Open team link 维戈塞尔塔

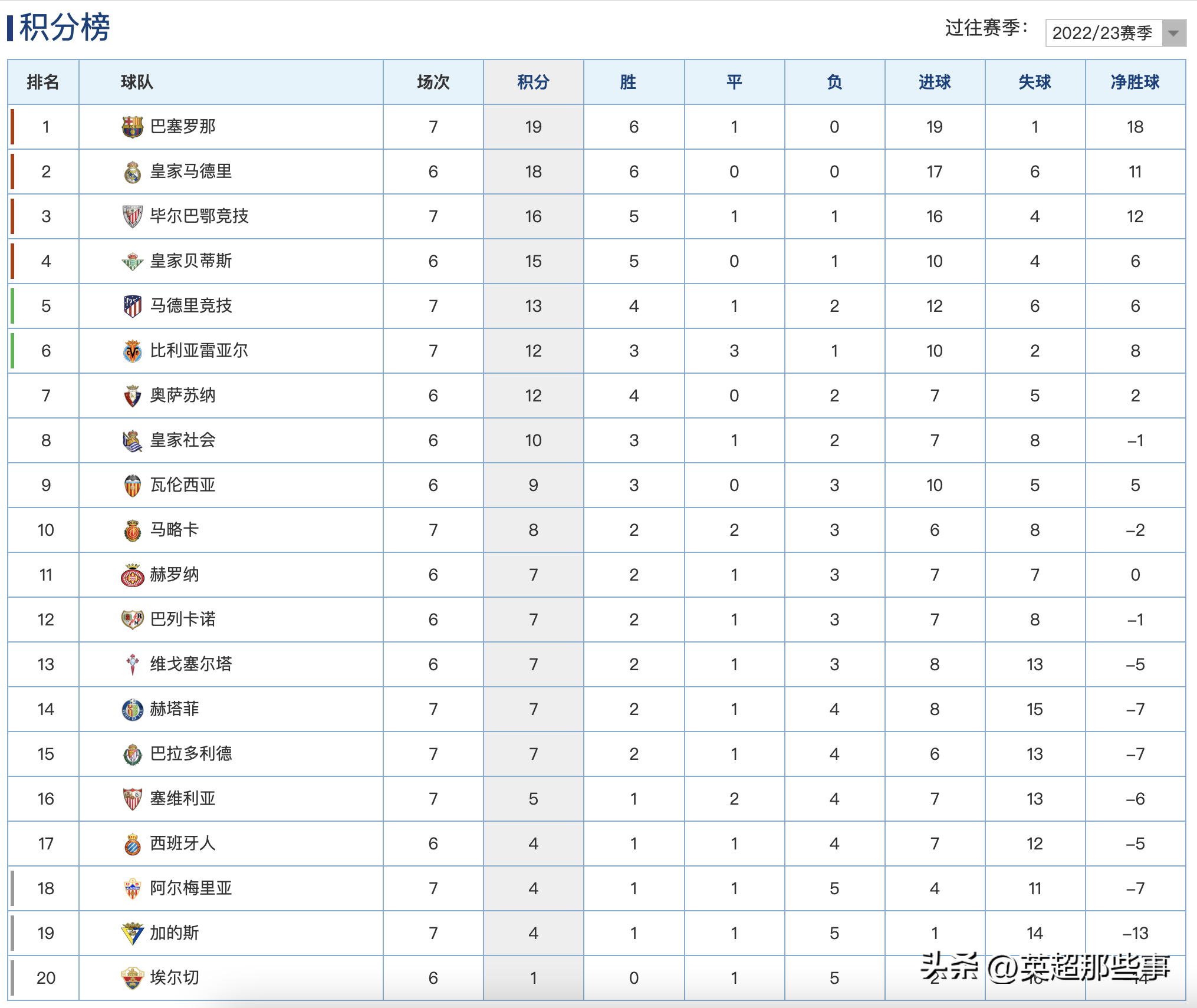pyautogui.click(x=191, y=664)
